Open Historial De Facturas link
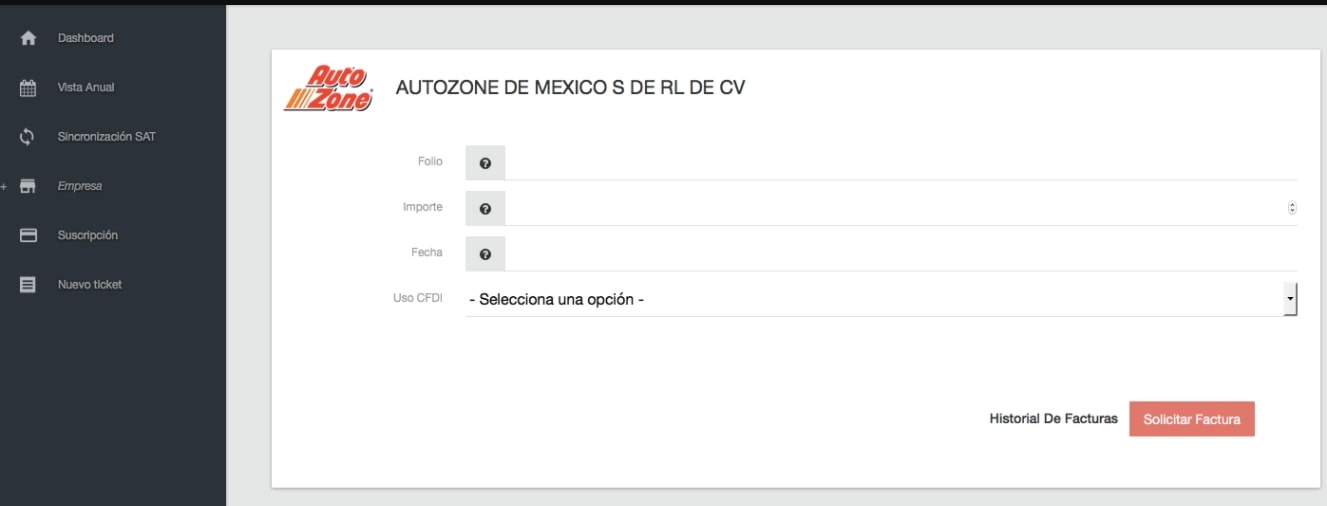1327x506 pixels. click(x=1053, y=419)
